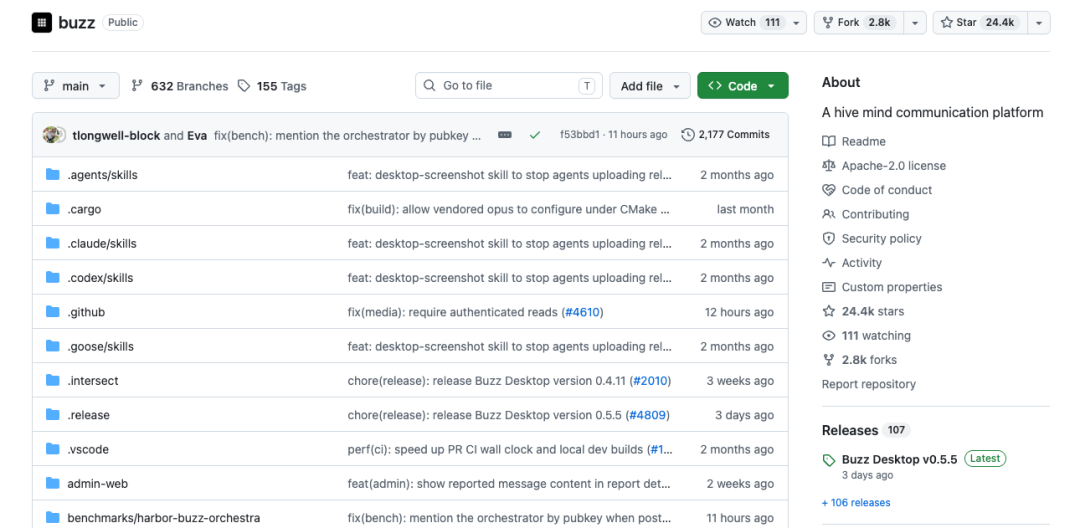
Task: Click the folder icon for .claude/skills
Action: point(52,243)
